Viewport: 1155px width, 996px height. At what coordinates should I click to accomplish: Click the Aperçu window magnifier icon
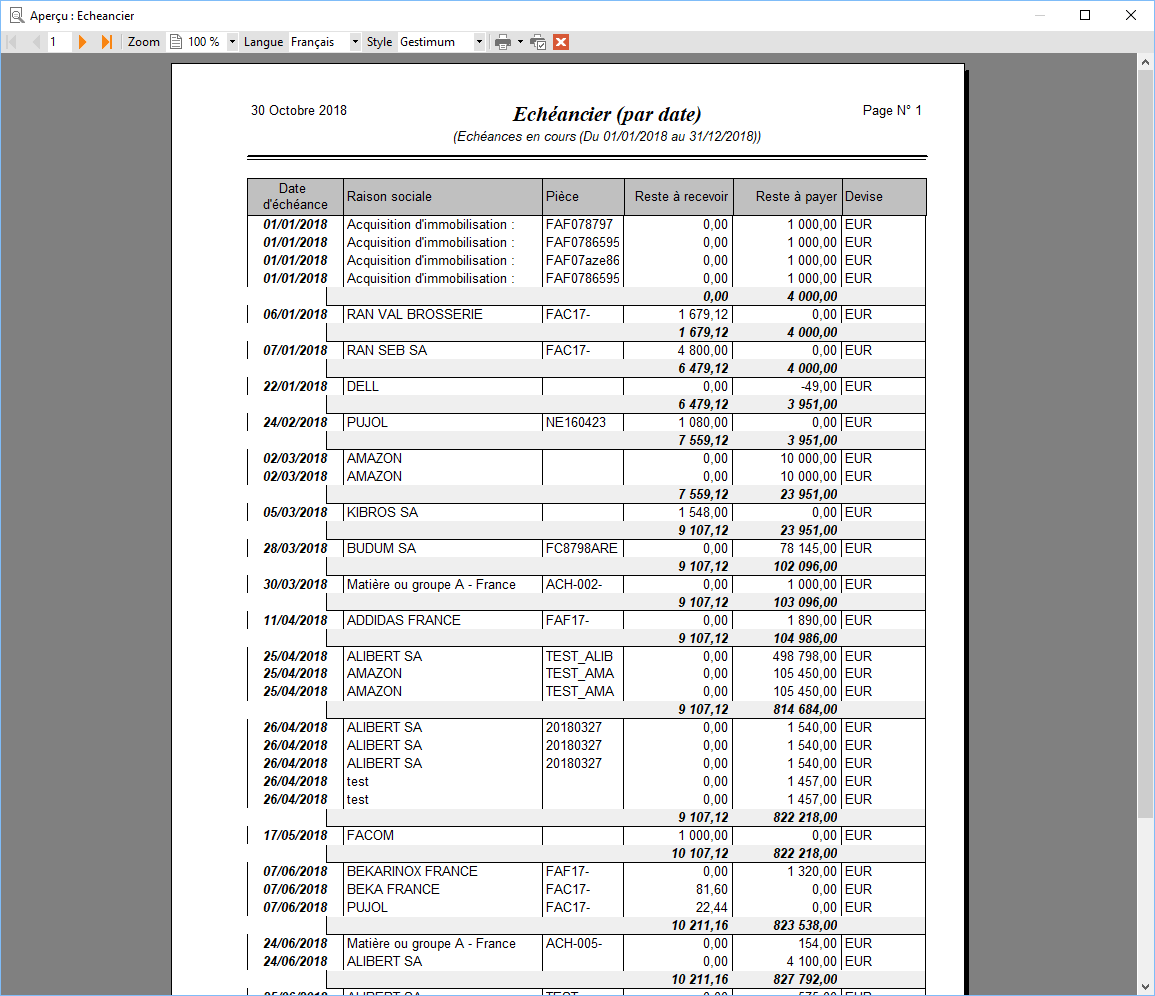tap(16, 15)
